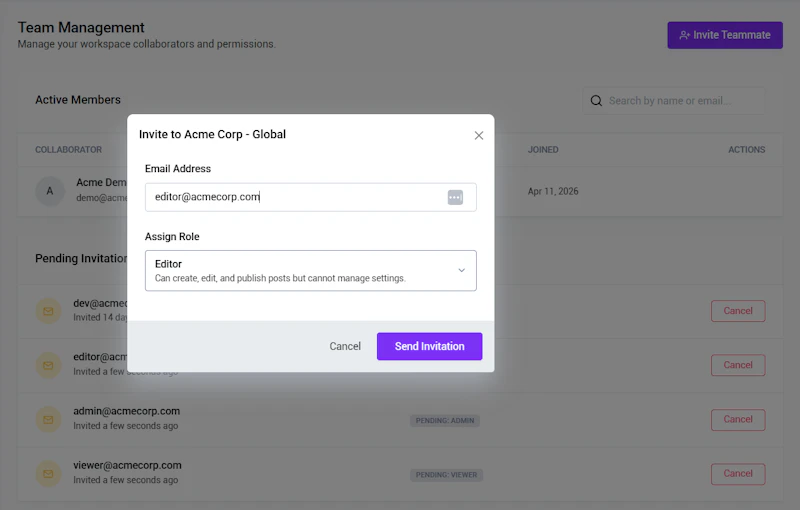Close the Invite to Acme Corp dialog

click(479, 135)
